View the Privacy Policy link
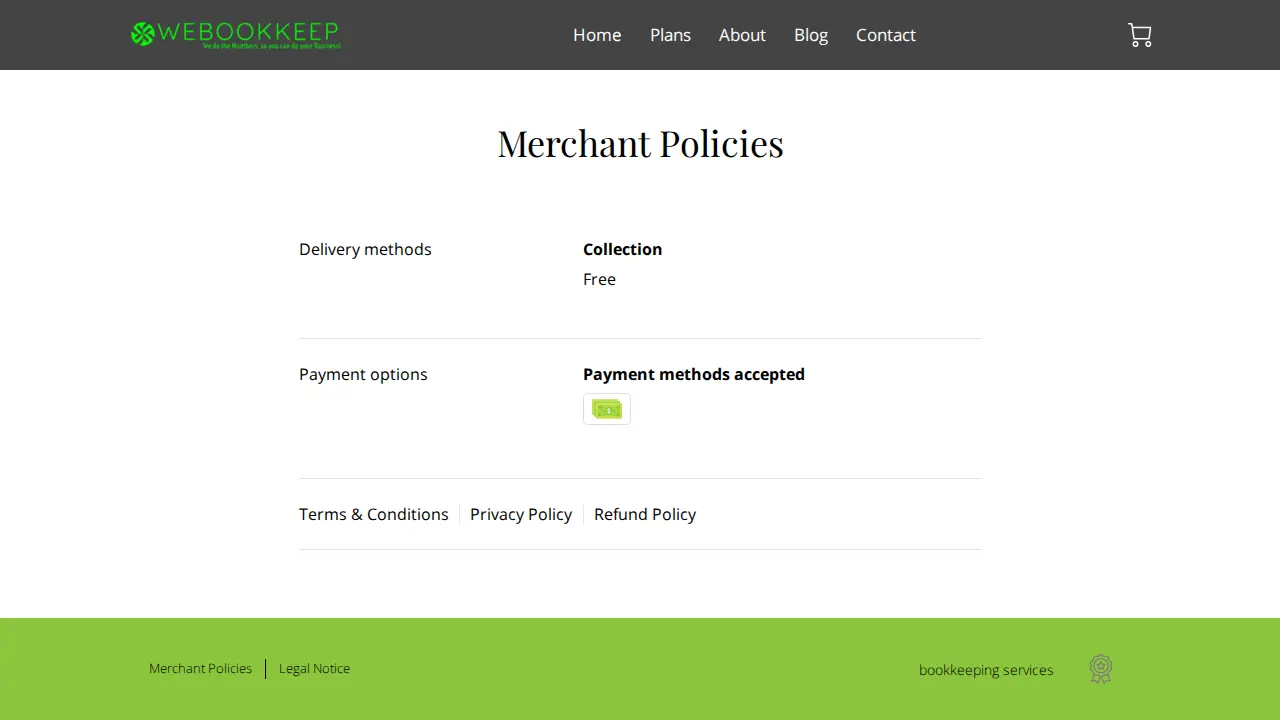This screenshot has width=1280, height=720. (521, 514)
